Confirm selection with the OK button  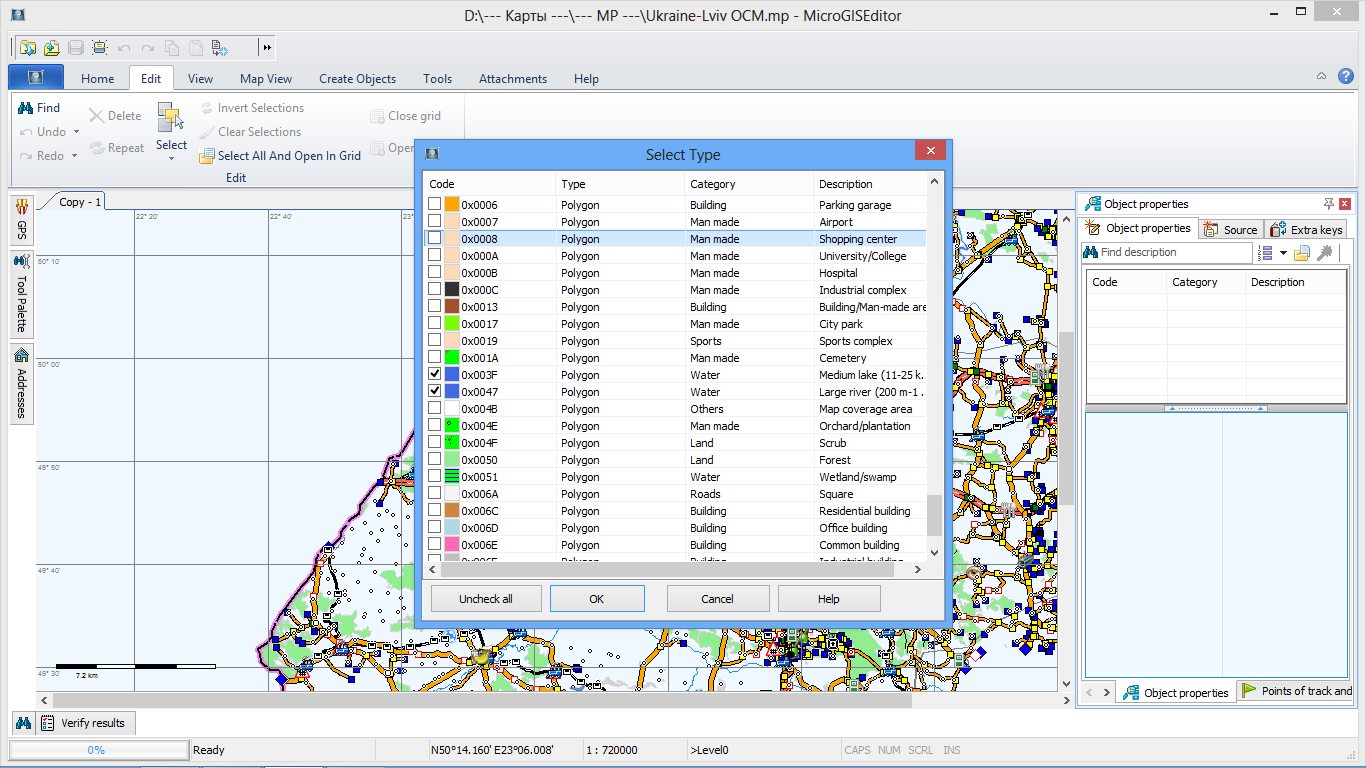click(x=597, y=599)
